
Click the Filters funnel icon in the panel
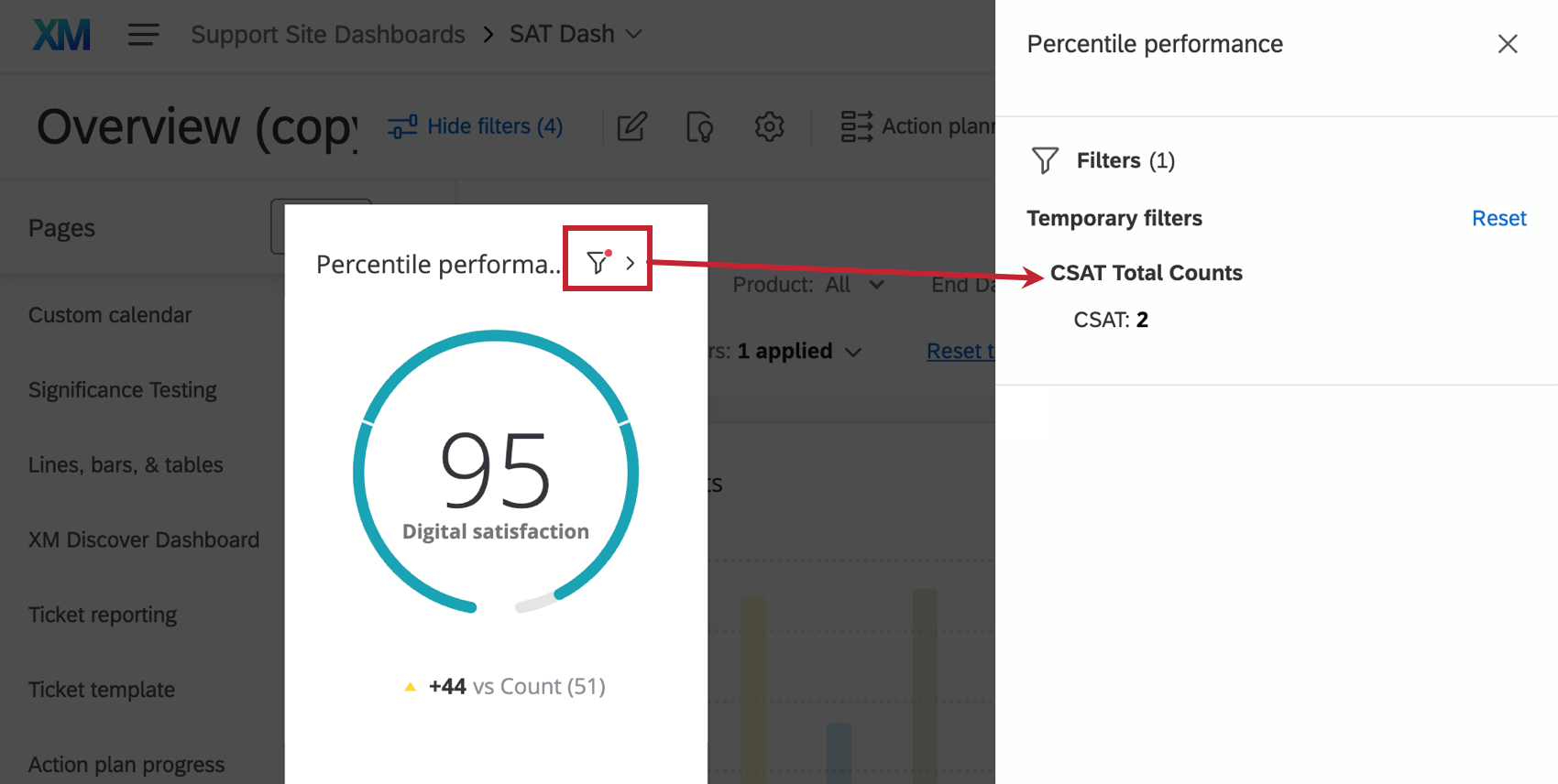pos(1044,160)
